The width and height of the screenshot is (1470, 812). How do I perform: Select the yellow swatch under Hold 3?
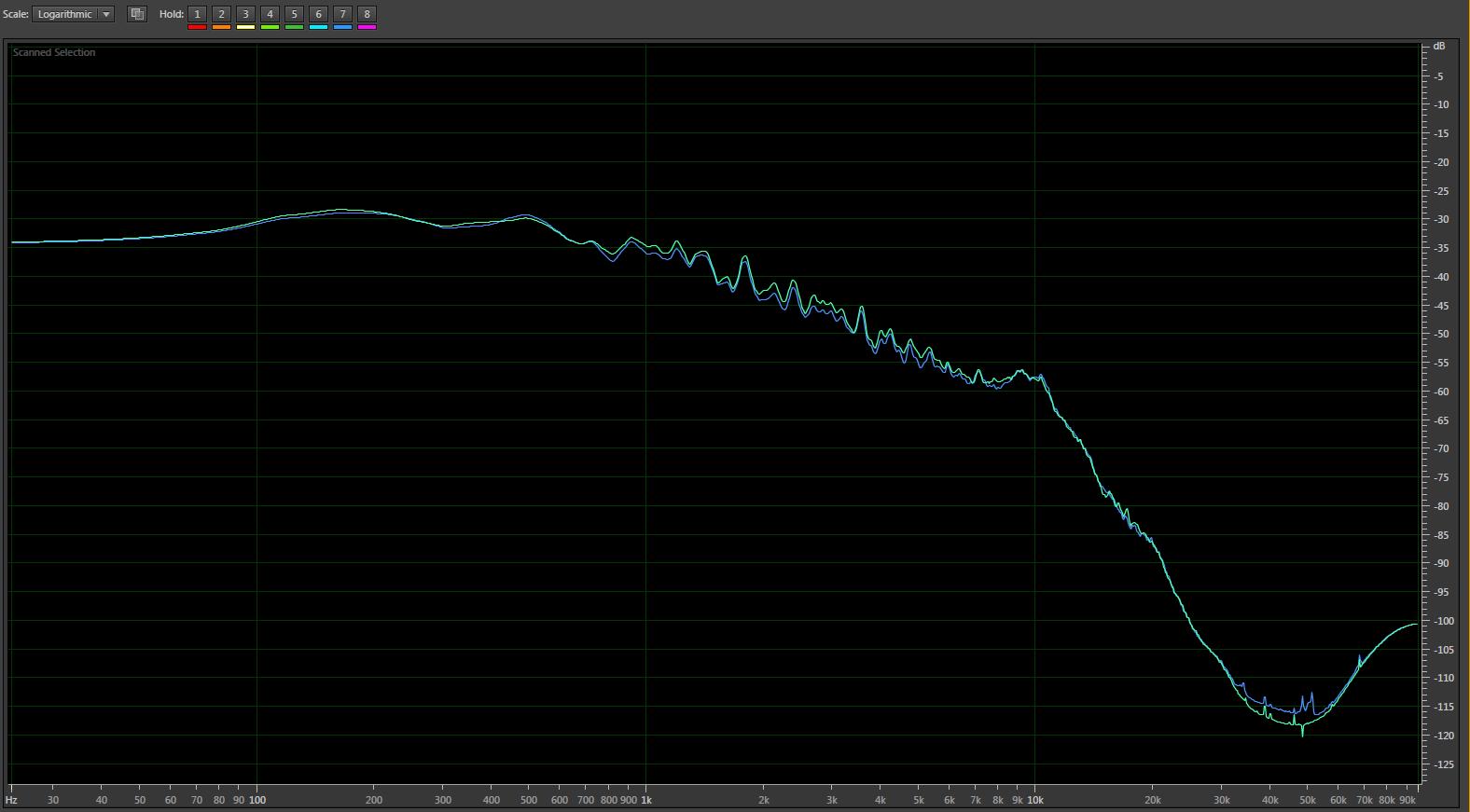tap(245, 27)
